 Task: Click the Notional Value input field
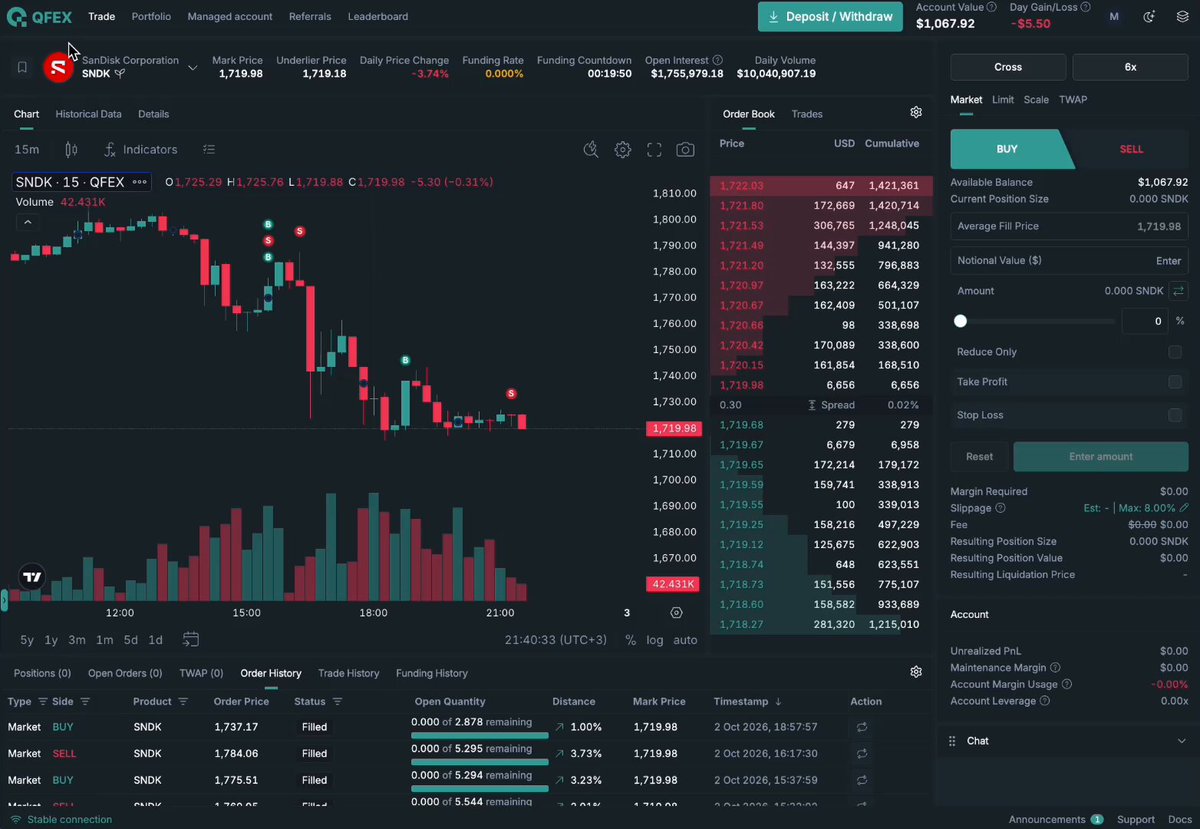coord(1069,260)
